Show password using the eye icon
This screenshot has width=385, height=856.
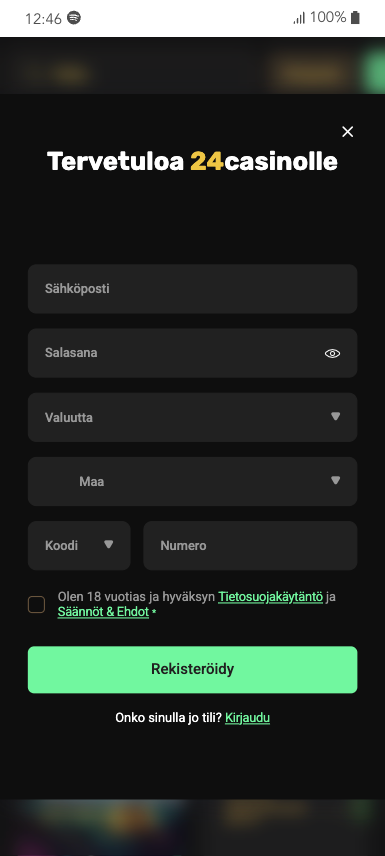[x=332, y=353]
